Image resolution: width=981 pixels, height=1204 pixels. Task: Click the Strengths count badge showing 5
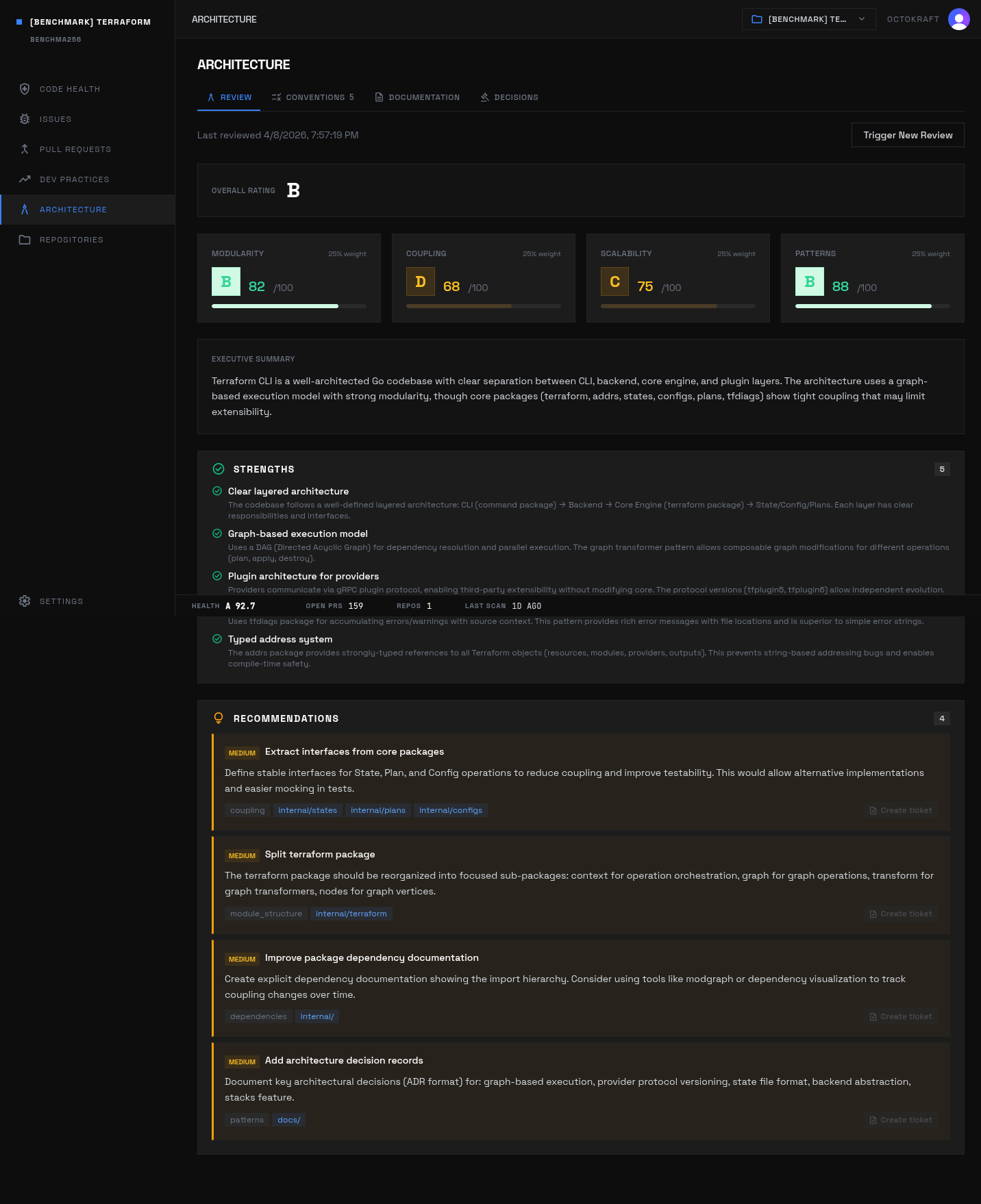click(942, 469)
